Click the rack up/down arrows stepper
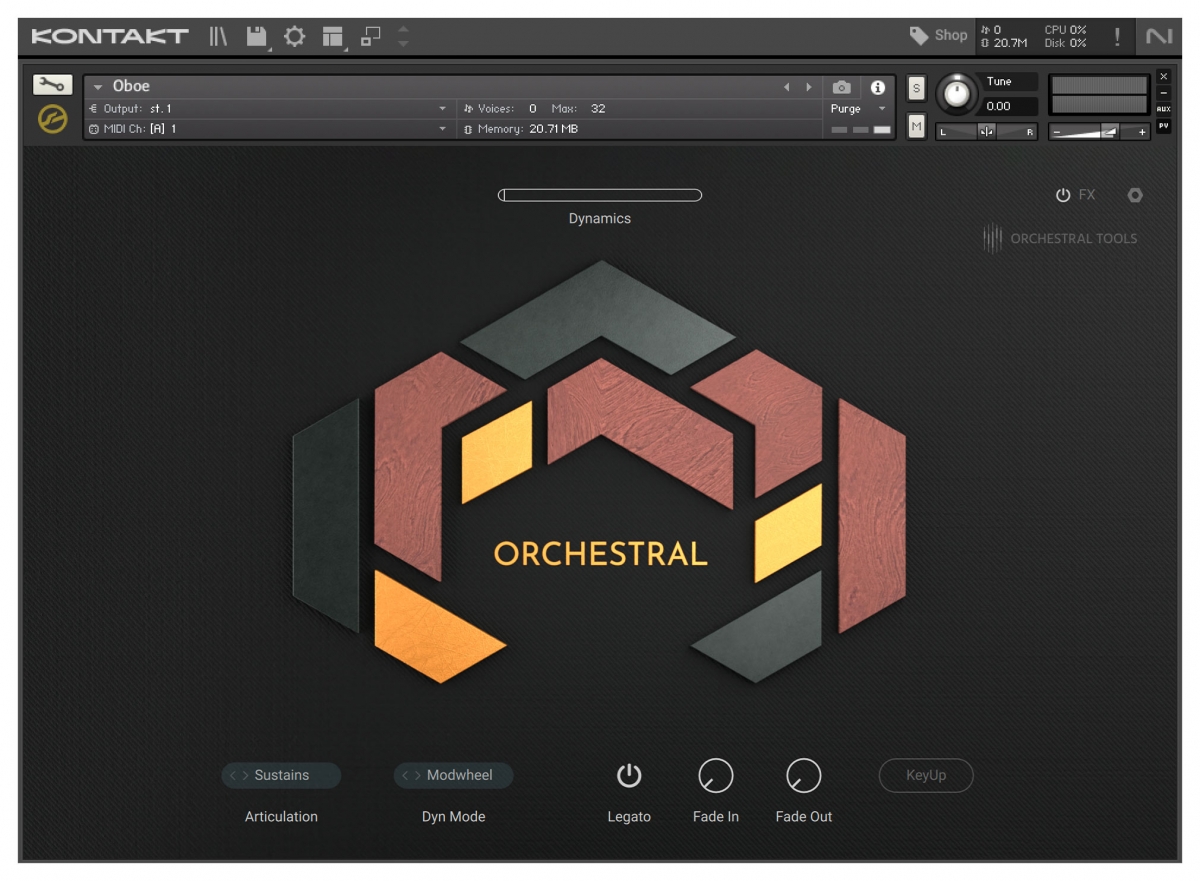 click(x=403, y=37)
